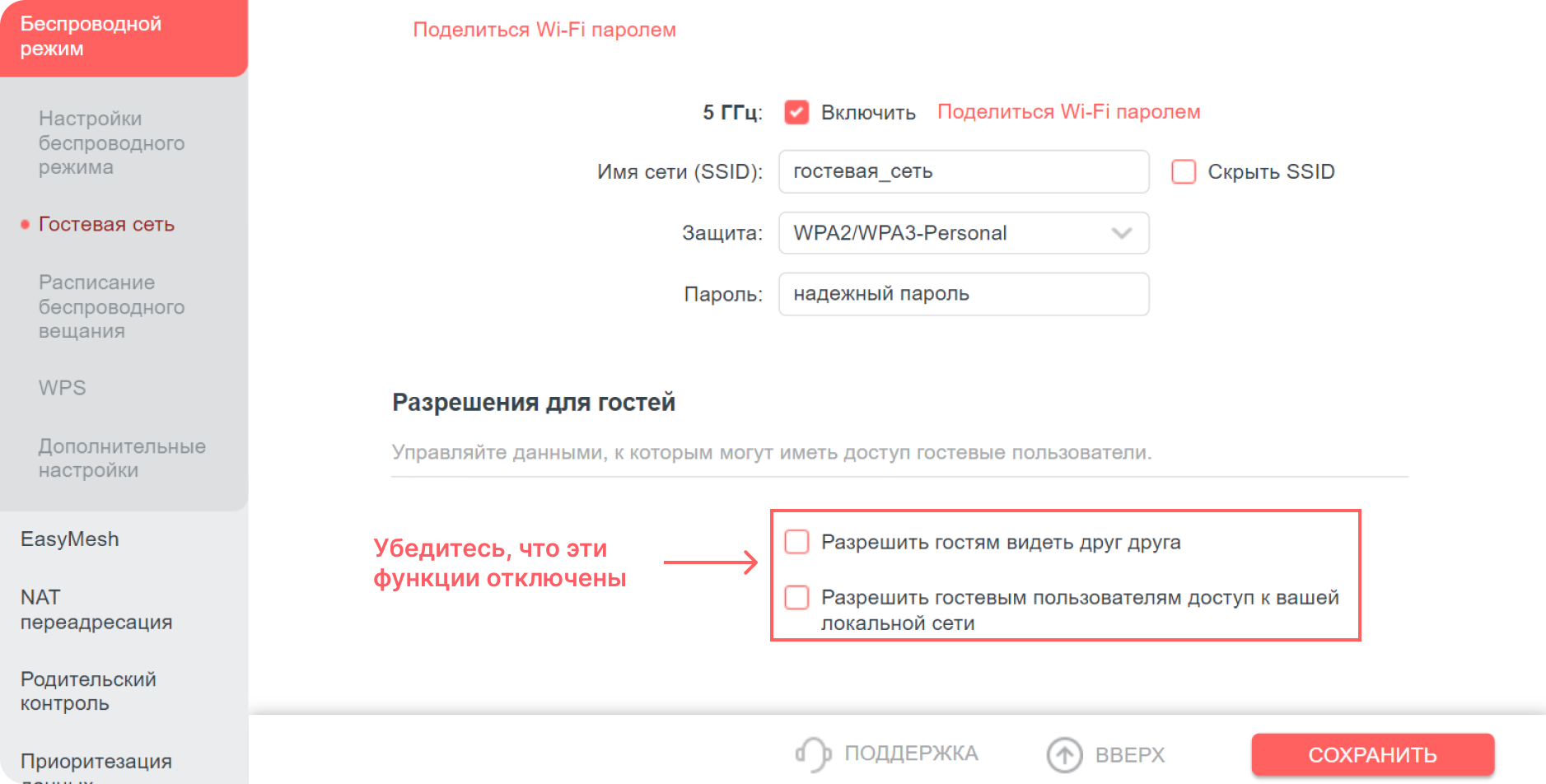Toggle guest access to local network checkbox
This screenshot has width=1546, height=784.
point(796,597)
